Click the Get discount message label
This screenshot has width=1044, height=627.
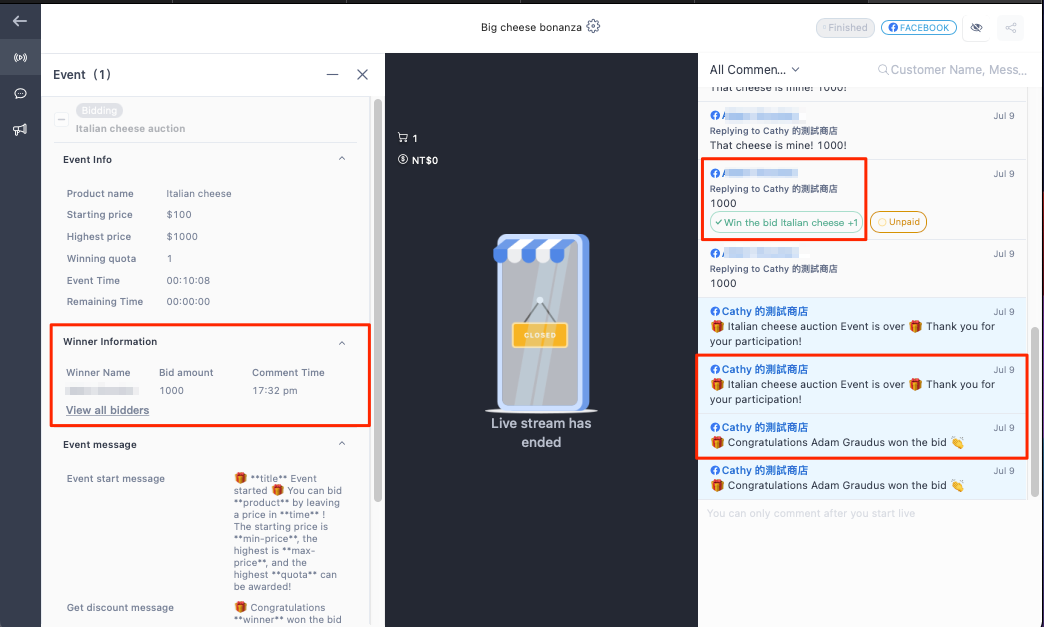(120, 608)
